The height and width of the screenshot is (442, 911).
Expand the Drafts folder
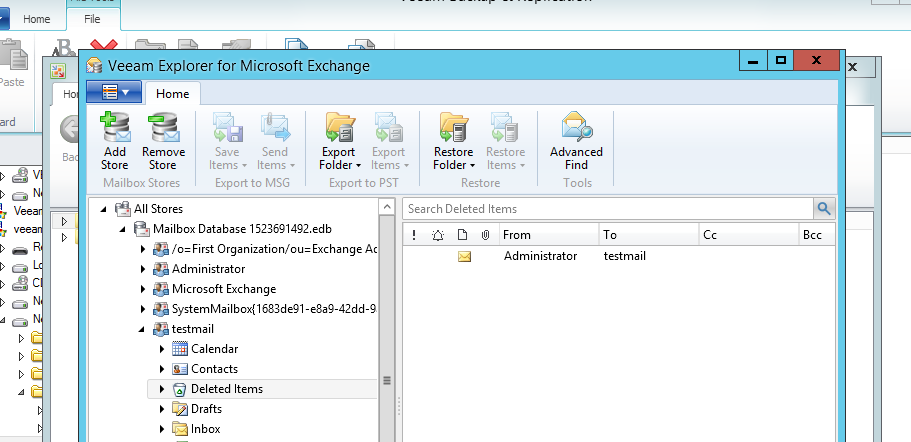click(x=162, y=409)
